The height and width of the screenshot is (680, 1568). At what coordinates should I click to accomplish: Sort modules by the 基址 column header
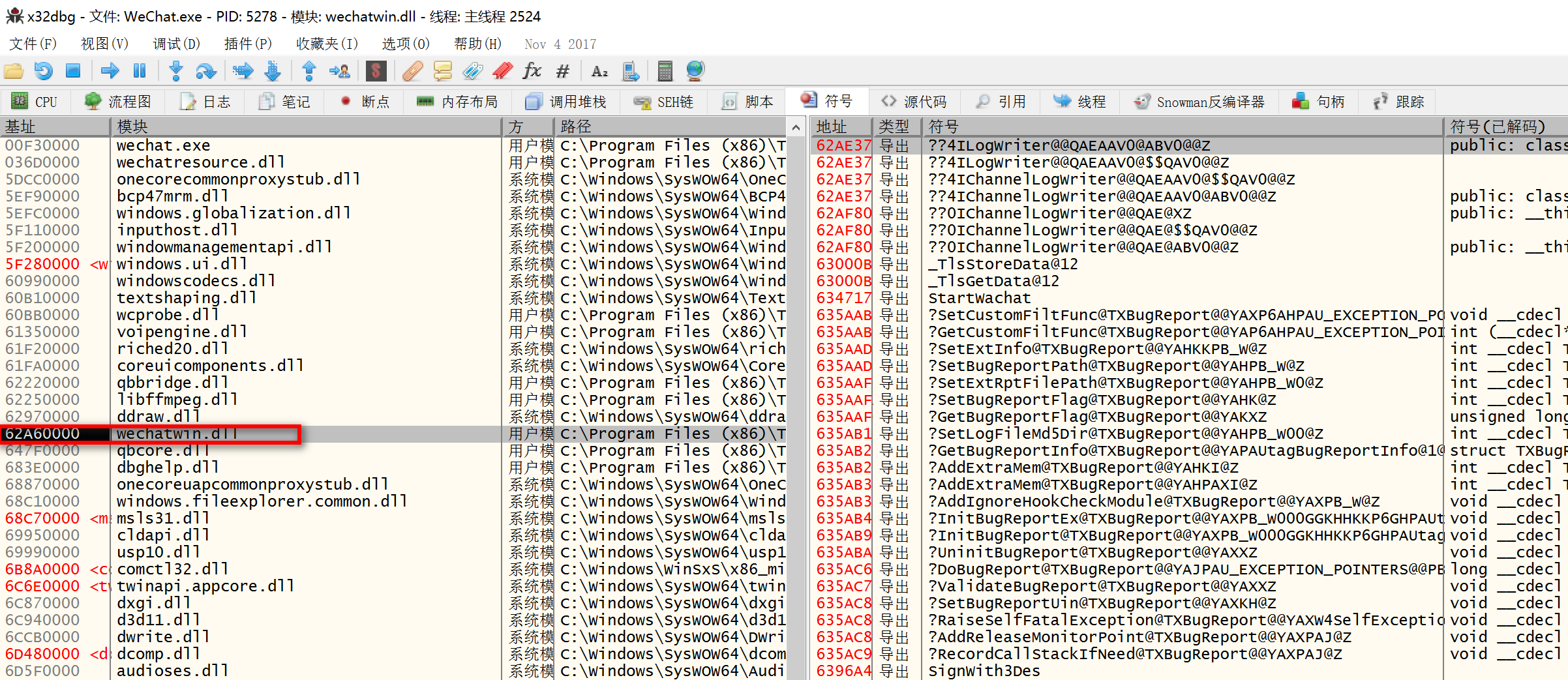click(x=55, y=126)
